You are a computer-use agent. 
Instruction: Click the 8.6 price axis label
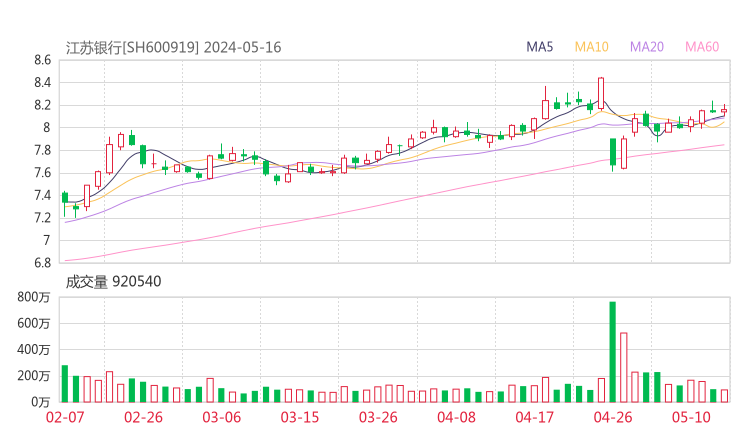tap(42, 60)
